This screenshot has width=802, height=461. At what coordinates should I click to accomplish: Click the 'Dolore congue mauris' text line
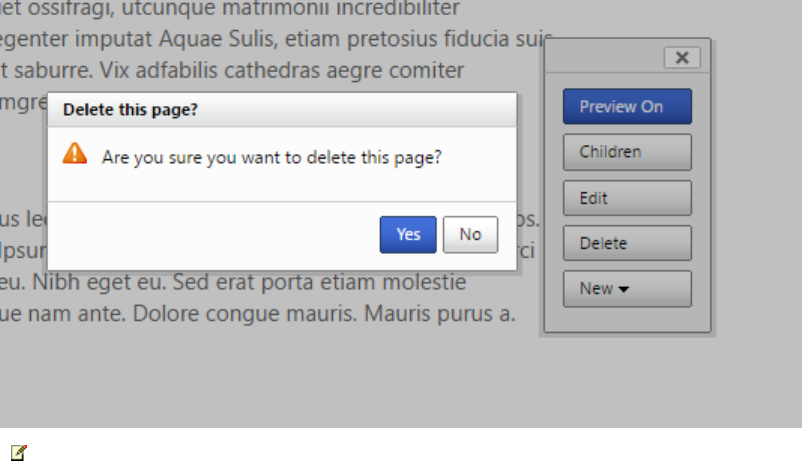[x=260, y=314]
